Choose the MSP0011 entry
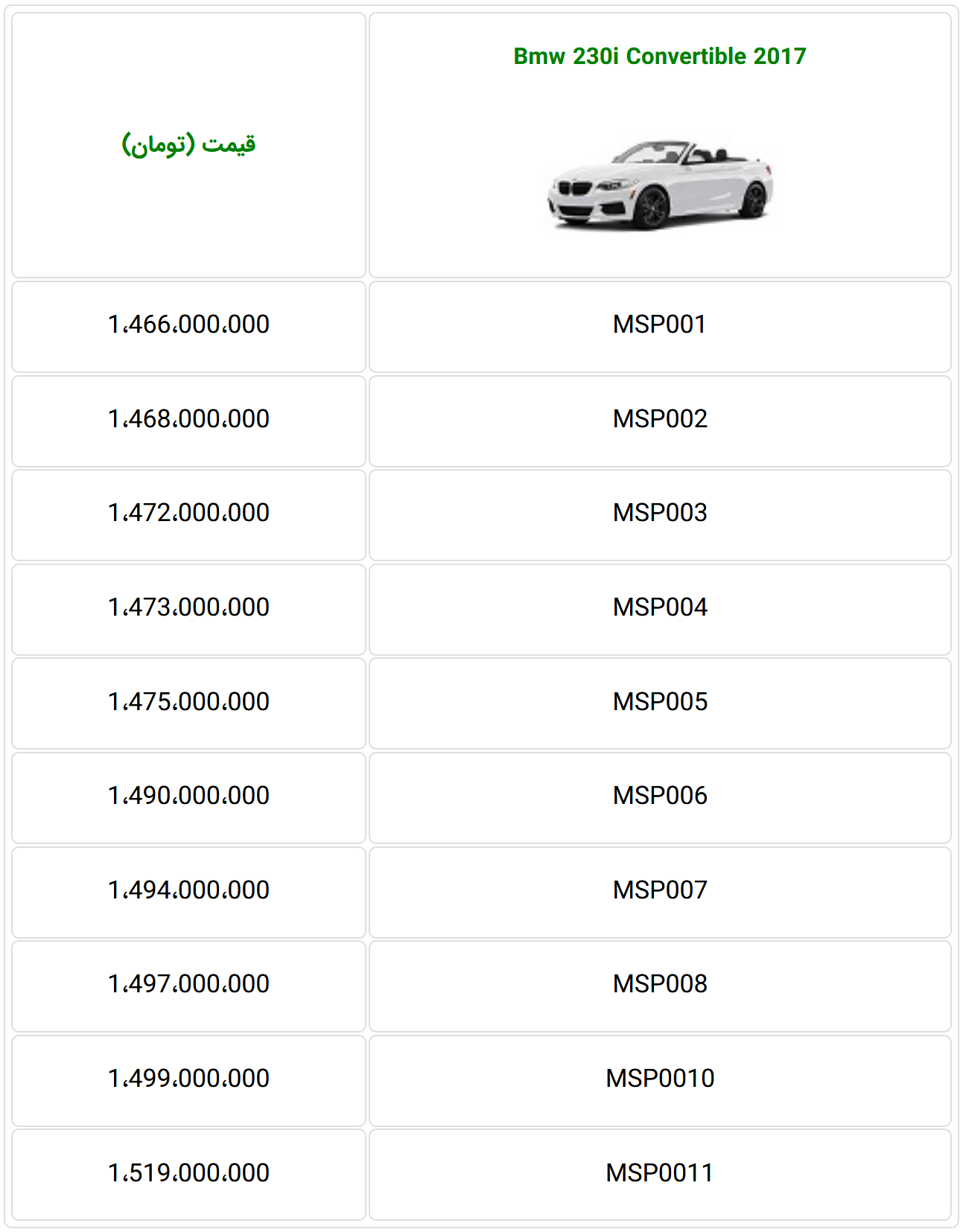Image resolution: width=963 pixels, height=1232 pixels. point(660,1173)
